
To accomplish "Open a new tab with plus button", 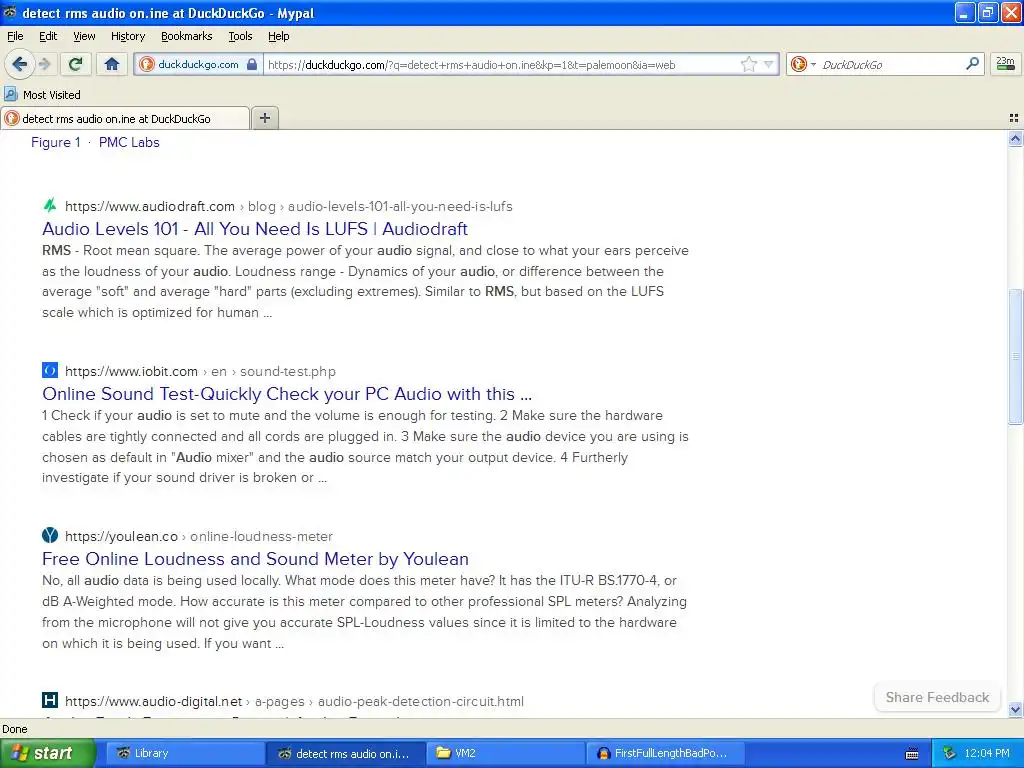I will click(x=264, y=118).
